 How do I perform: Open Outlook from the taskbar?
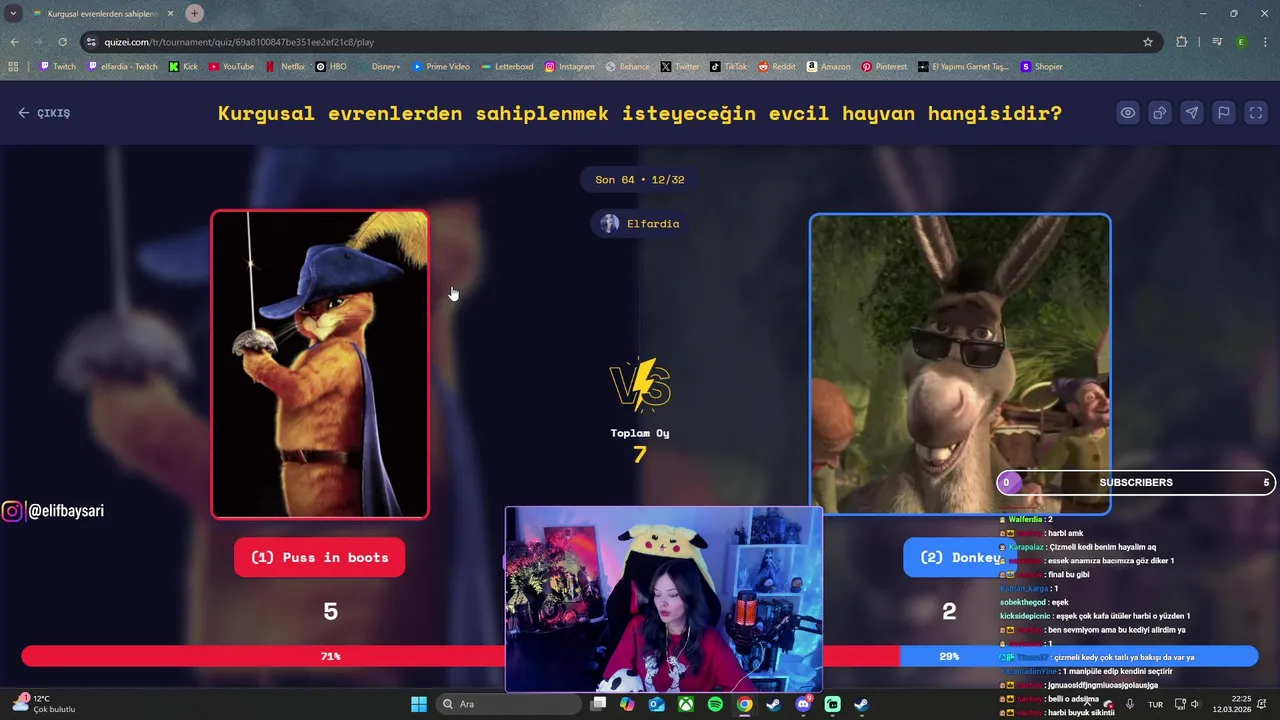(656, 704)
